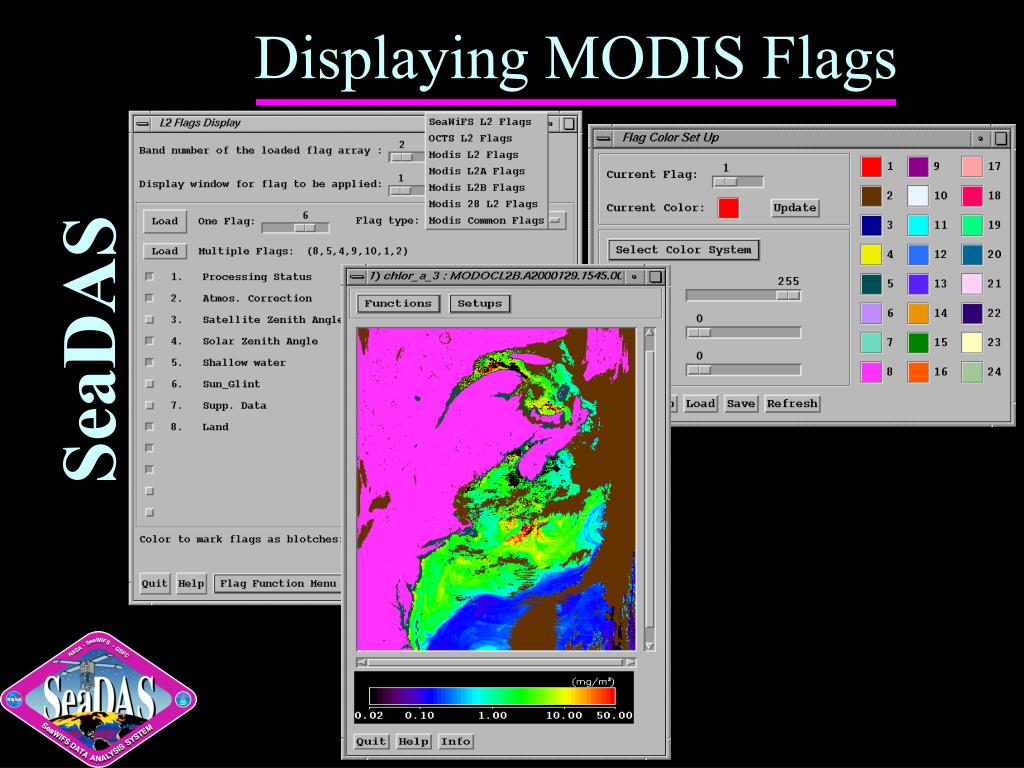Click Update in Flag Color Set Up
The height and width of the screenshot is (768, 1024).
(x=795, y=208)
